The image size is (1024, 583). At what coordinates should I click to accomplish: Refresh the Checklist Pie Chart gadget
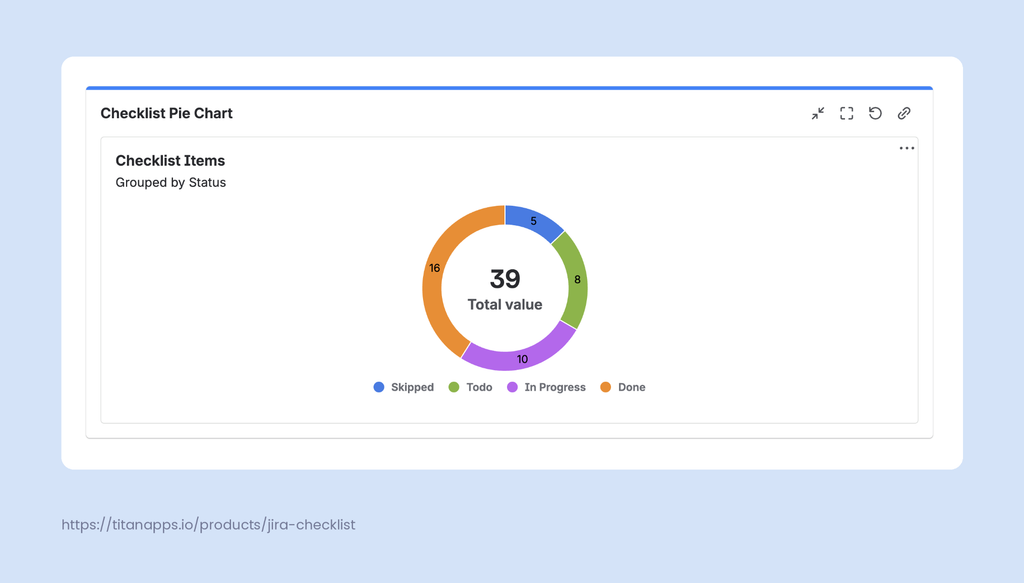tap(875, 114)
